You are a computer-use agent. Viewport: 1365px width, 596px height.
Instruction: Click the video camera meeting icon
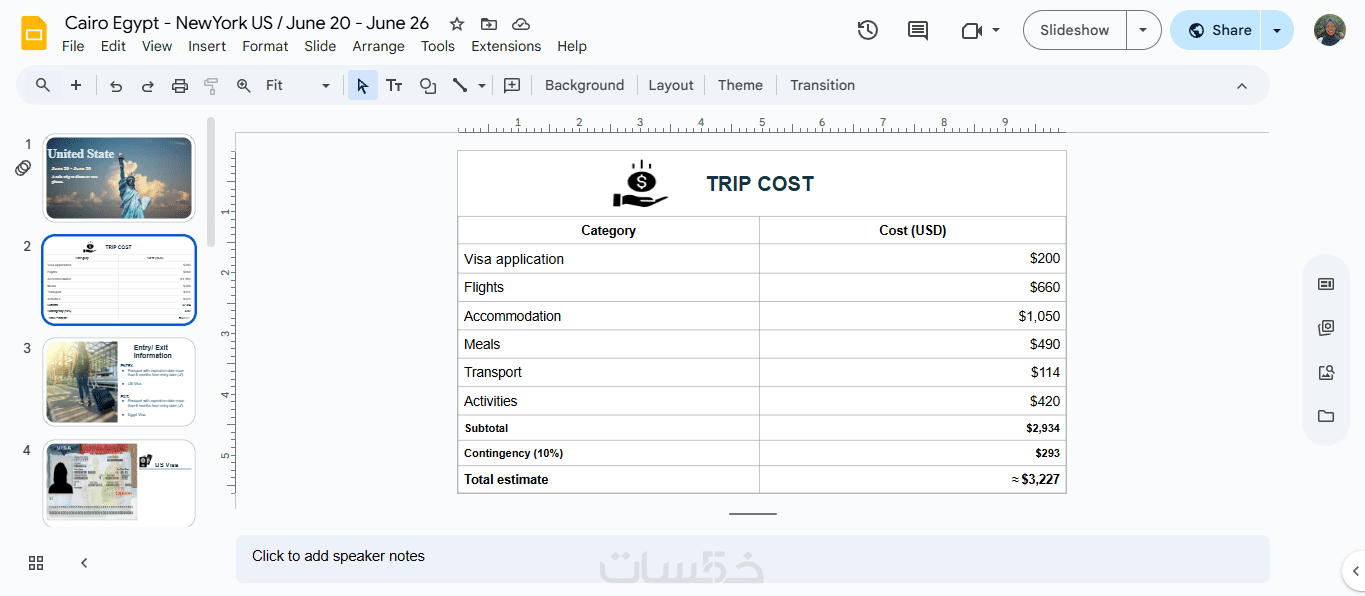coord(971,30)
